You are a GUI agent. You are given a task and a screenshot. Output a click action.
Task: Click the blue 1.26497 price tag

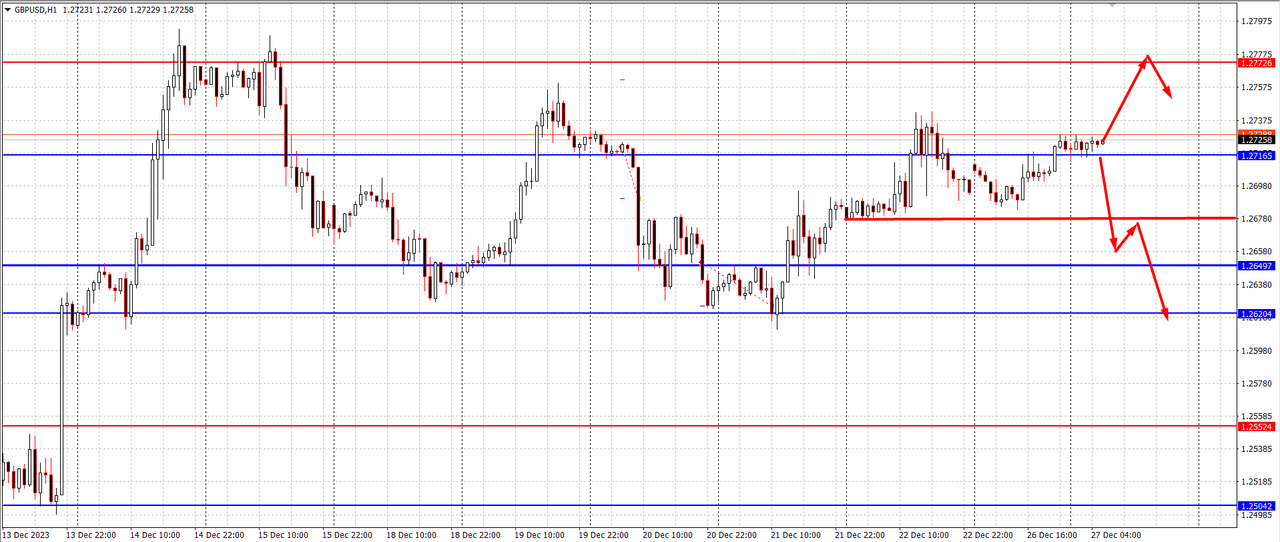[1256, 266]
